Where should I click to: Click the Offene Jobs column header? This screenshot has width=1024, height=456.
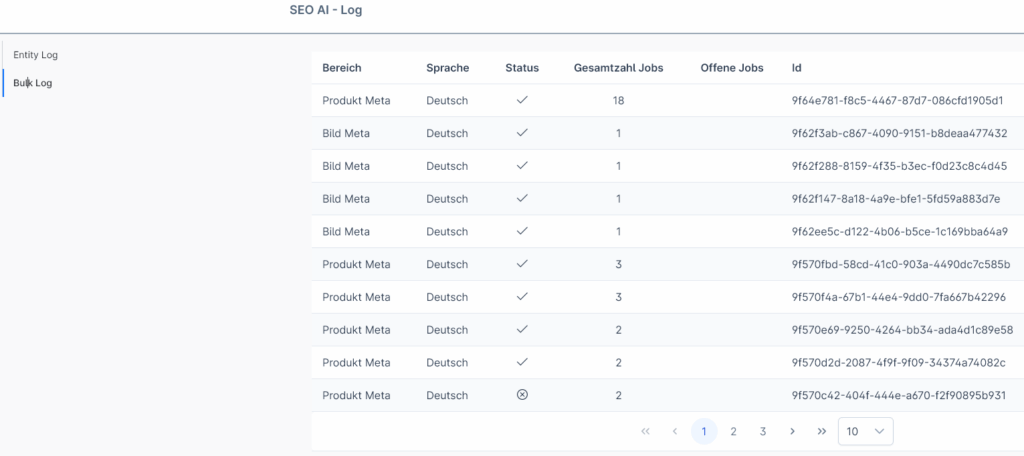pyautogui.click(x=731, y=68)
